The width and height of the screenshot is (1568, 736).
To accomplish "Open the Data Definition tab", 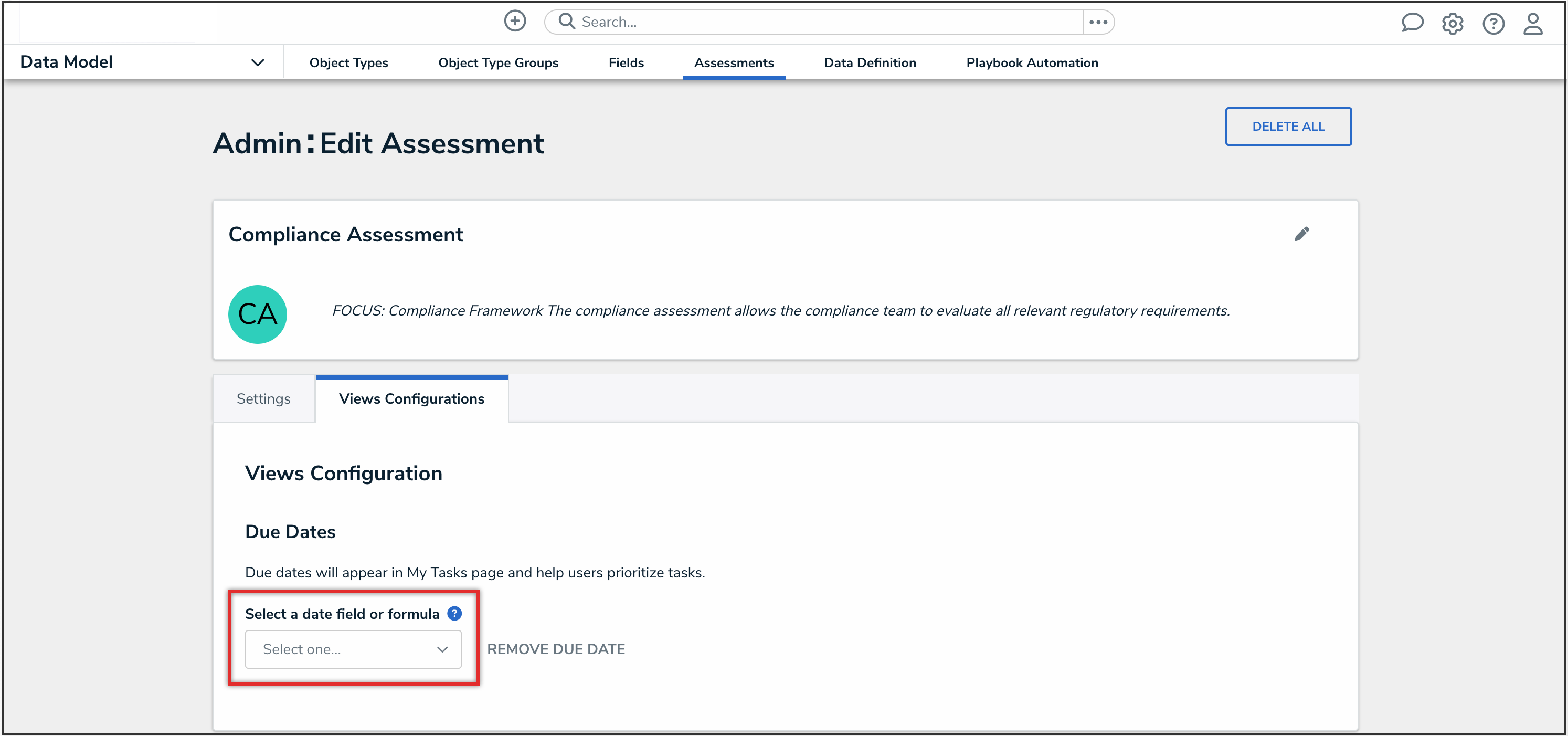I will [869, 62].
